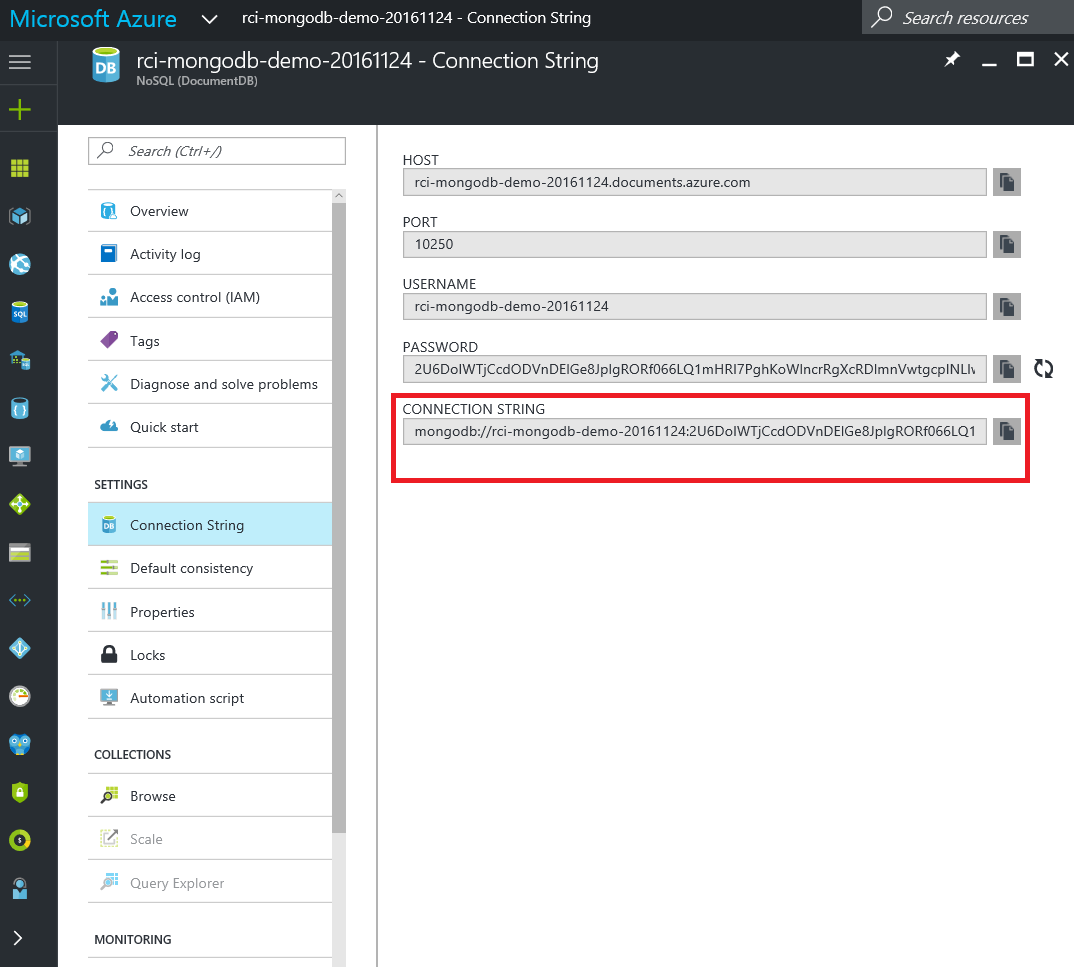Open Diagnose and solve problems
The image size is (1074, 967).
coord(210,384)
